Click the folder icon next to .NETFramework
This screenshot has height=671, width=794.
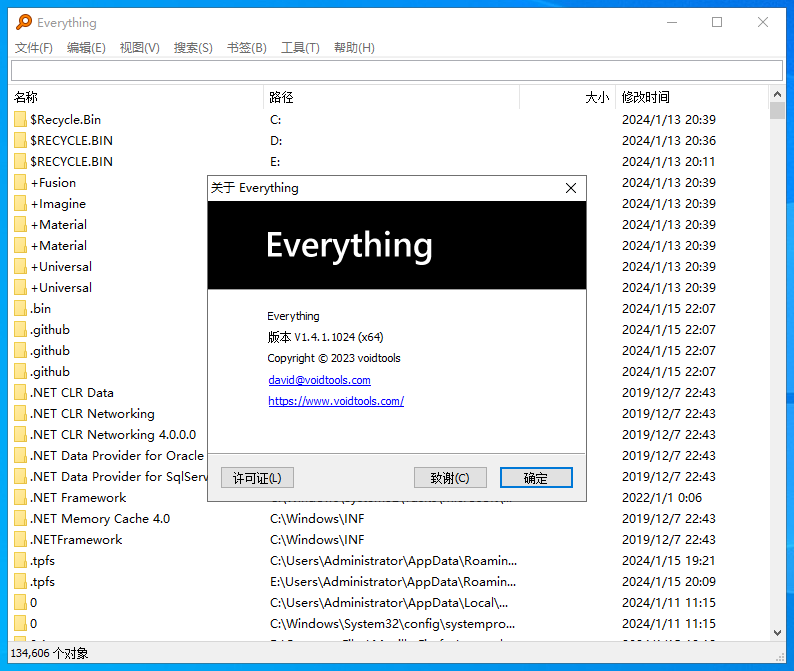[x=20, y=540]
